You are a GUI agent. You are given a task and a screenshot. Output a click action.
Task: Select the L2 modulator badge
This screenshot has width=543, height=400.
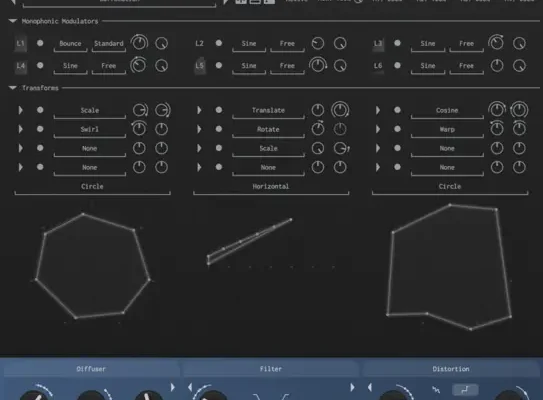[x=199, y=44]
